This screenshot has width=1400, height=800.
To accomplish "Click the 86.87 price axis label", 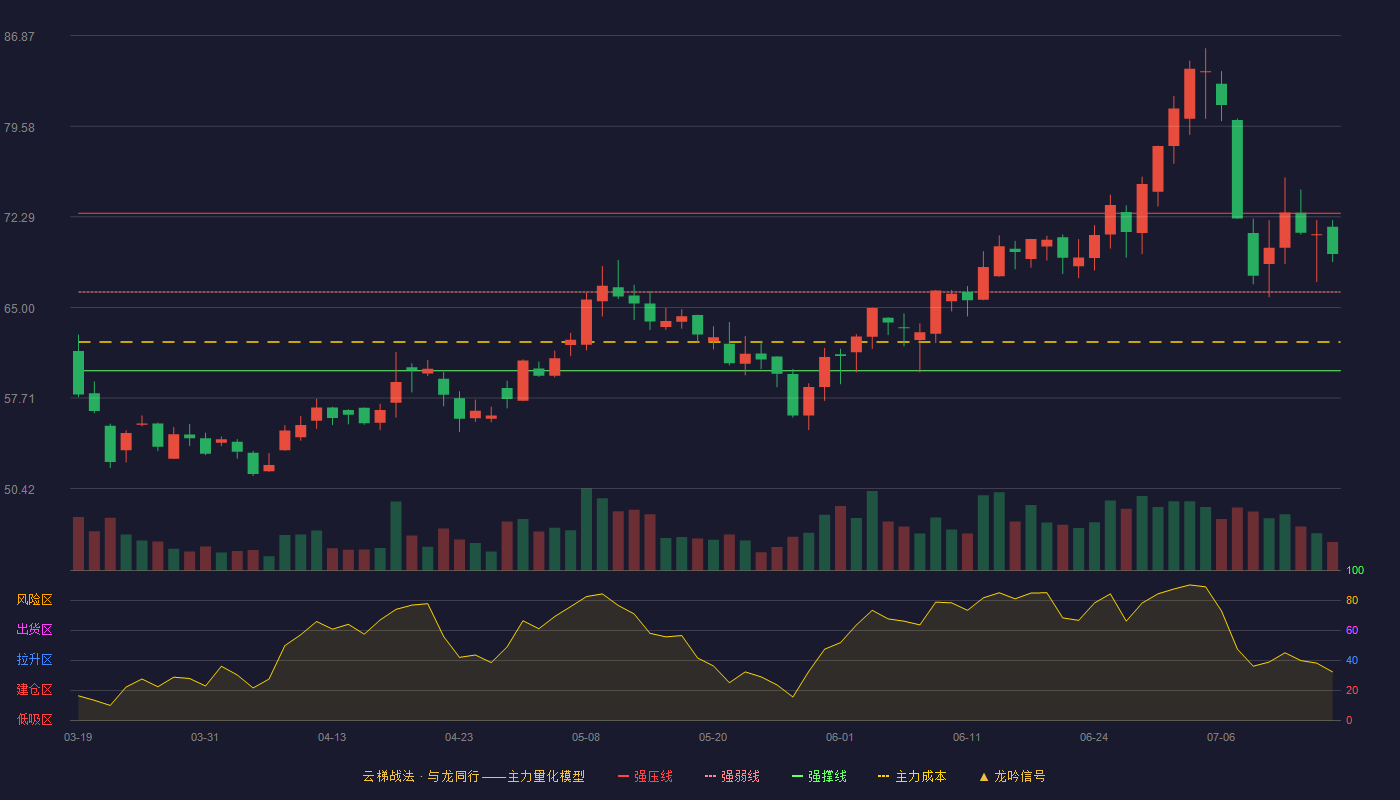I will (x=19, y=37).
